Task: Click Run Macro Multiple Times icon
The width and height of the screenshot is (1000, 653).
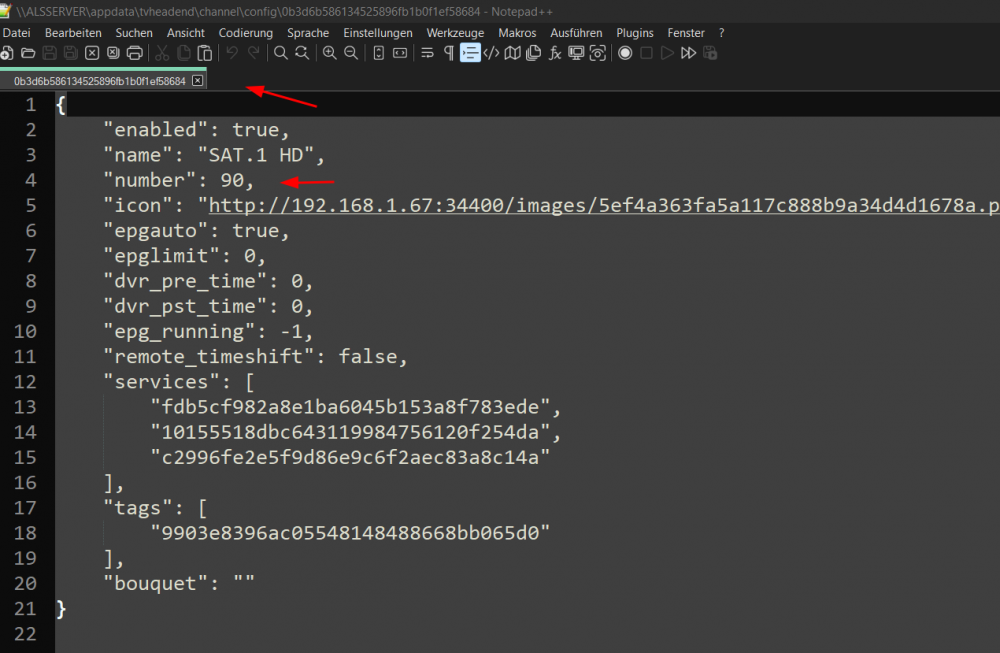Action: click(688, 53)
